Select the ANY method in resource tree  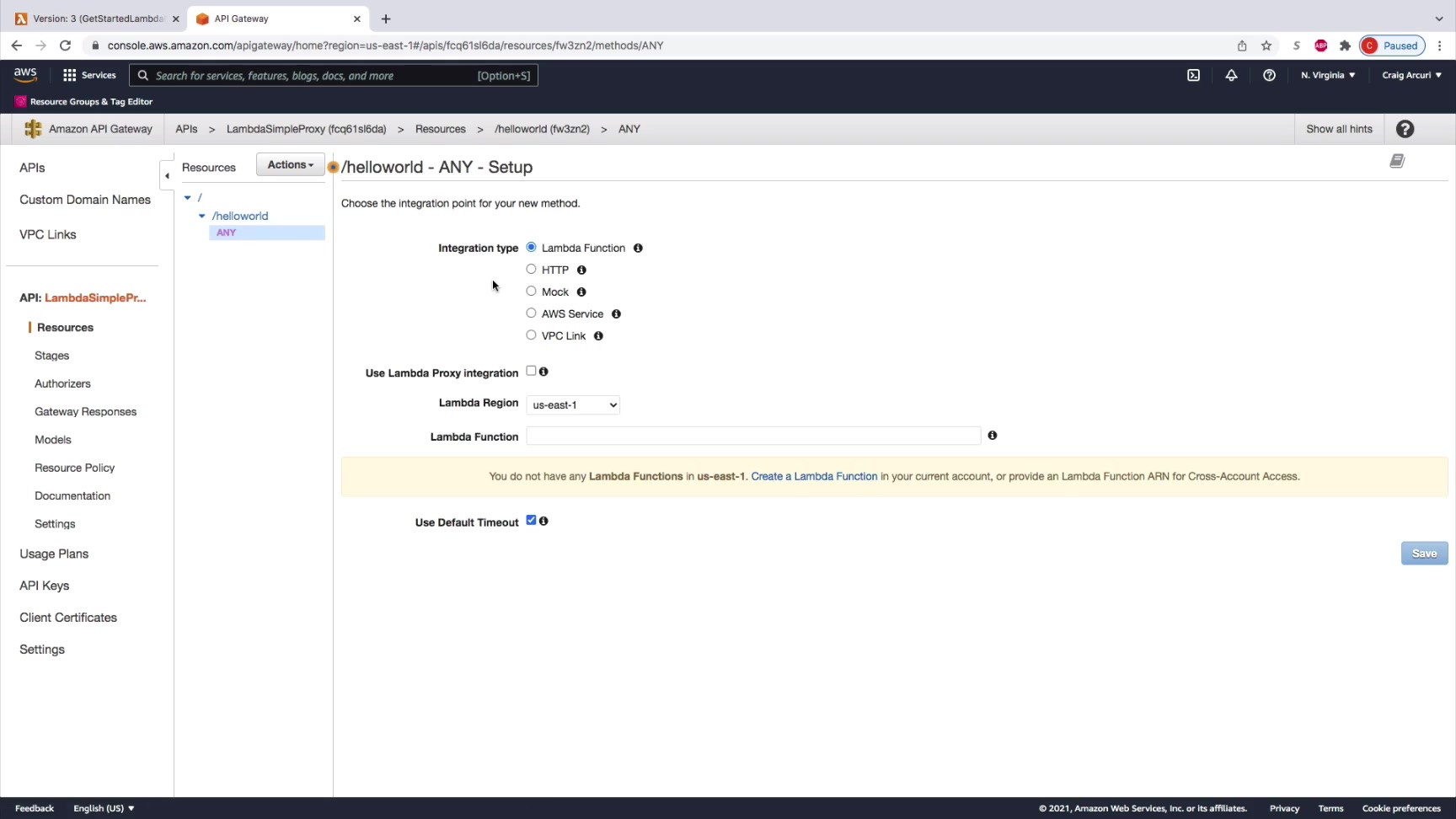coord(267,233)
